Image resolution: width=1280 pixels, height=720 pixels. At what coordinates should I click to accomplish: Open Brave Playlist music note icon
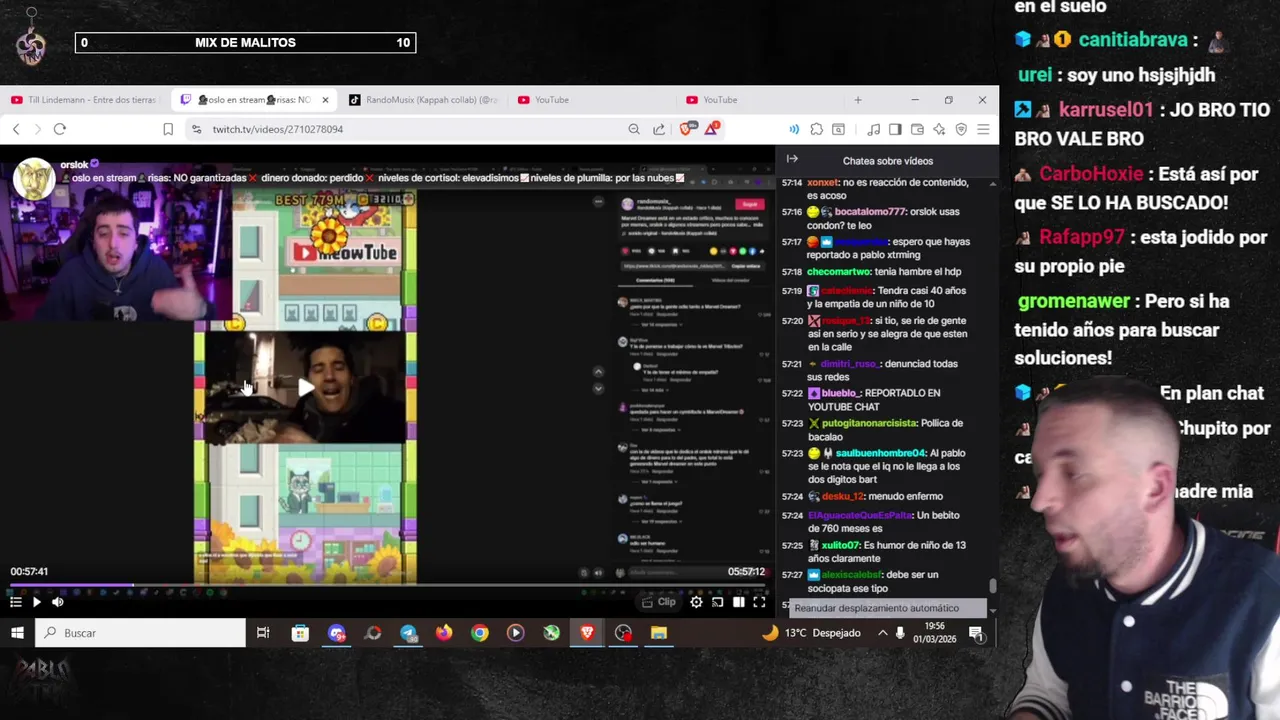(873, 129)
